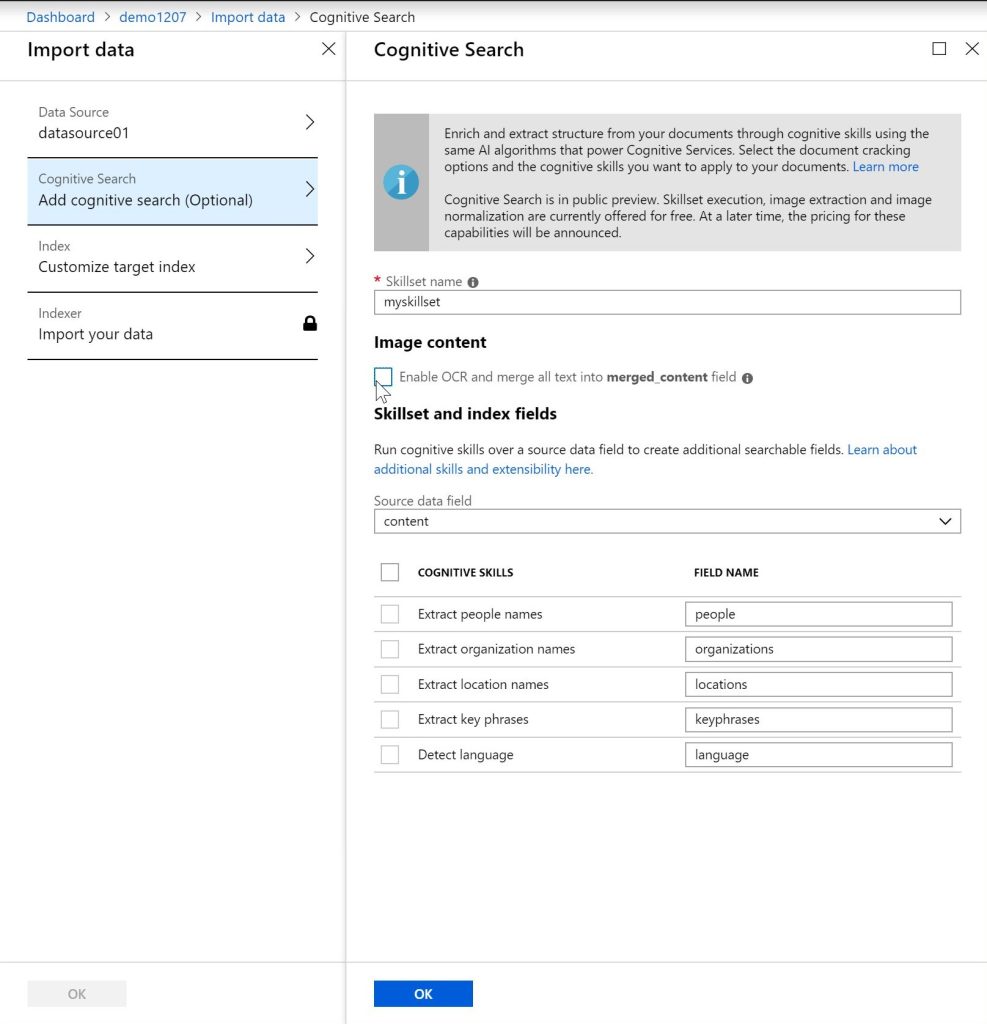
Task: Navigate to demo1207 breadcrumb link
Action: (152, 17)
